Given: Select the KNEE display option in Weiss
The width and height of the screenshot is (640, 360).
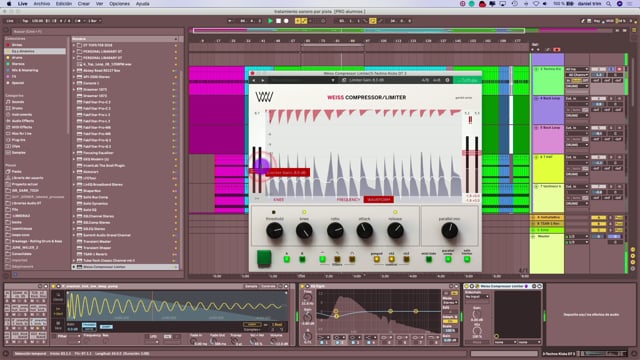Looking at the screenshot, I should 278,200.
